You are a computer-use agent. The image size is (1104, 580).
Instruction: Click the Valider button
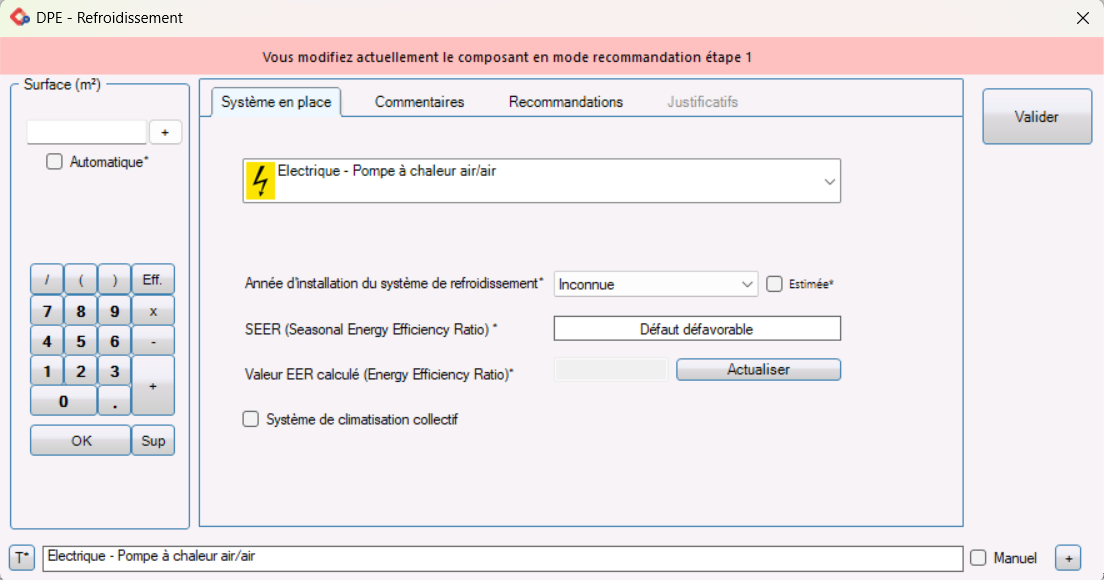[x=1036, y=117]
